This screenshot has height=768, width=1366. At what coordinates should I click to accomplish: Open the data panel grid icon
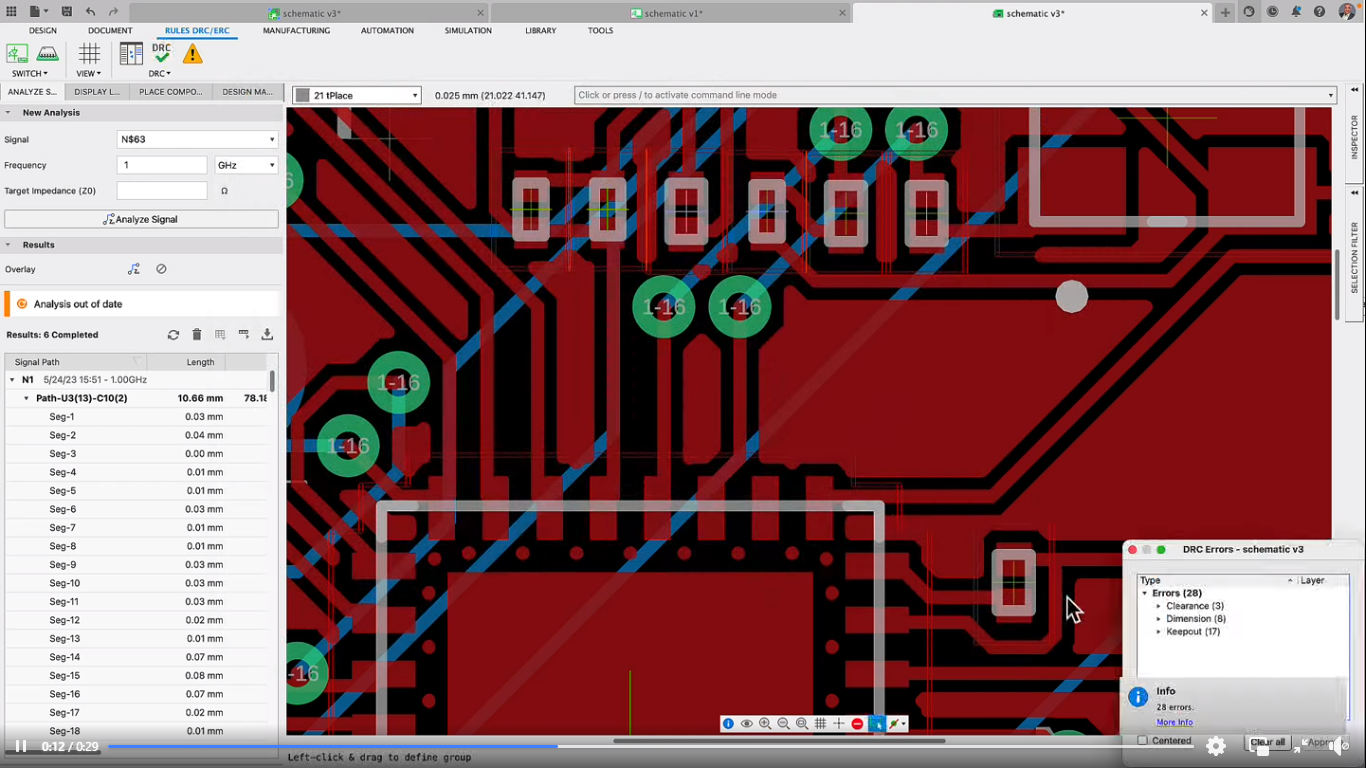(x=10, y=12)
